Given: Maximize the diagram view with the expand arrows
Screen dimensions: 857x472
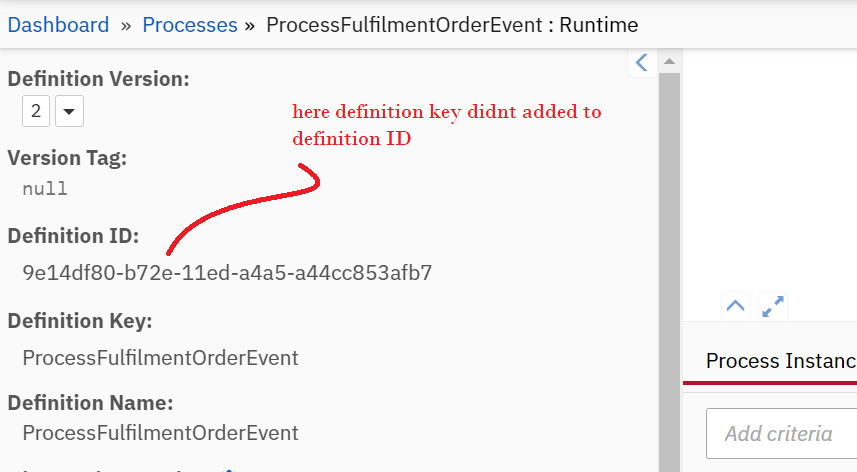Looking at the screenshot, I should point(773,306).
